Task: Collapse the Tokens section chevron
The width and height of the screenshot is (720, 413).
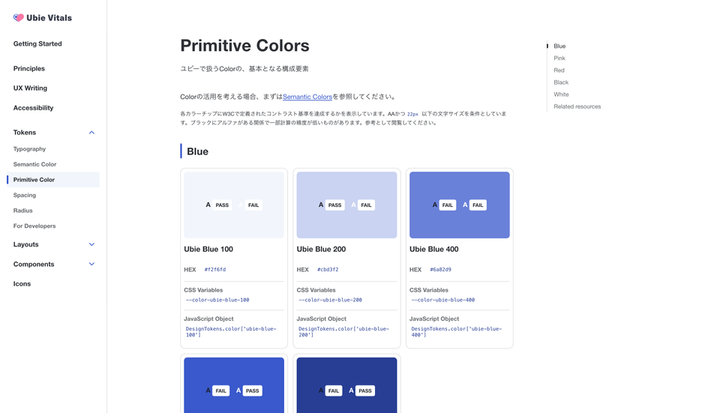Action: pyautogui.click(x=91, y=133)
